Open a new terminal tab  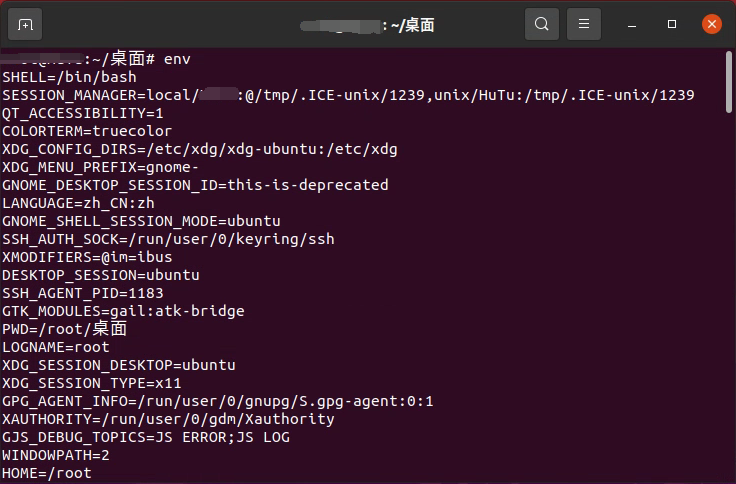click(x=25, y=24)
